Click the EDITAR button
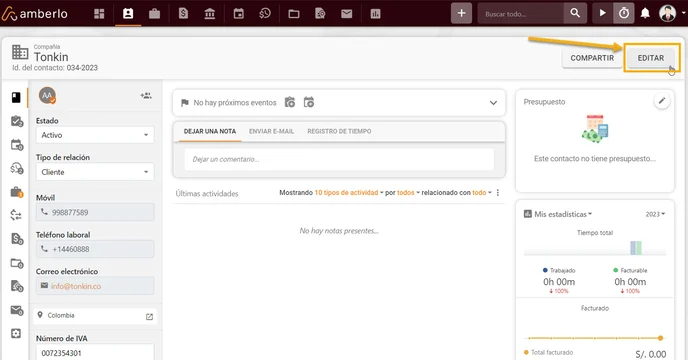 [651, 58]
